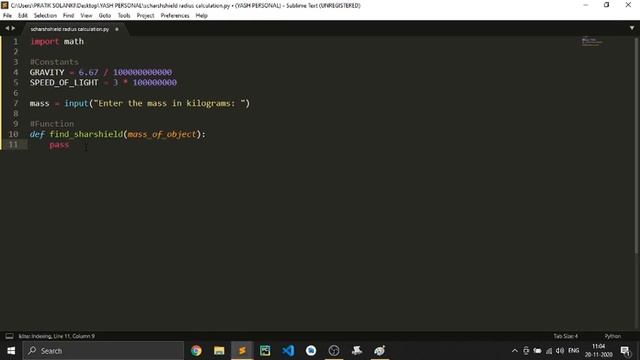Open the Windows Start menu
The image size is (640, 360).
click(11, 351)
